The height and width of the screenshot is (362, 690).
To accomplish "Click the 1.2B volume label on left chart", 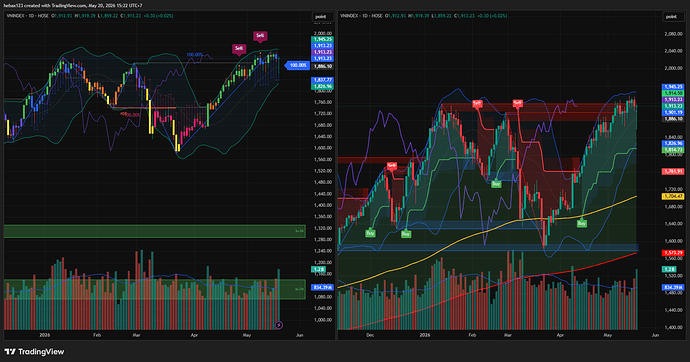I will point(318,269).
